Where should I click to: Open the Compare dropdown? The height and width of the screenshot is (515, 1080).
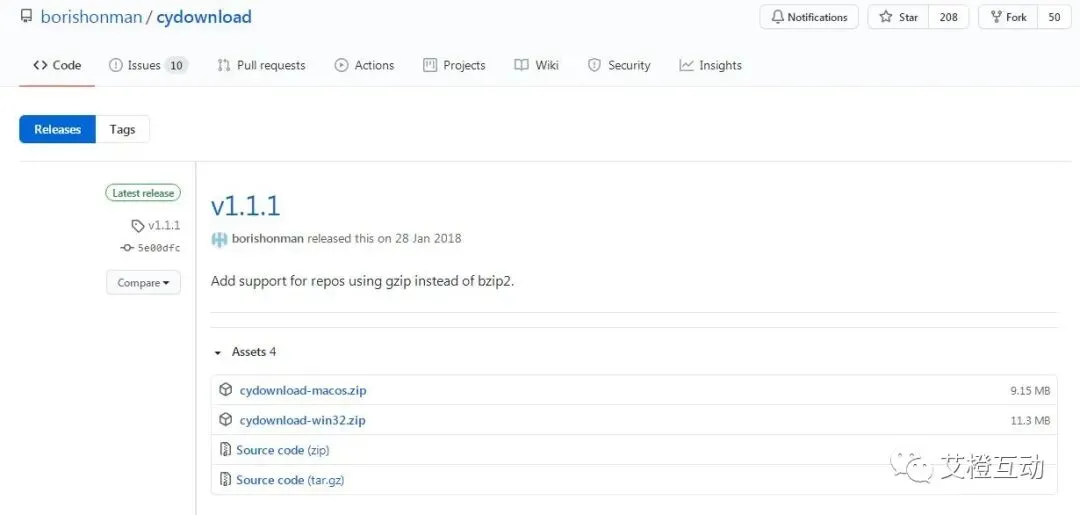(143, 283)
